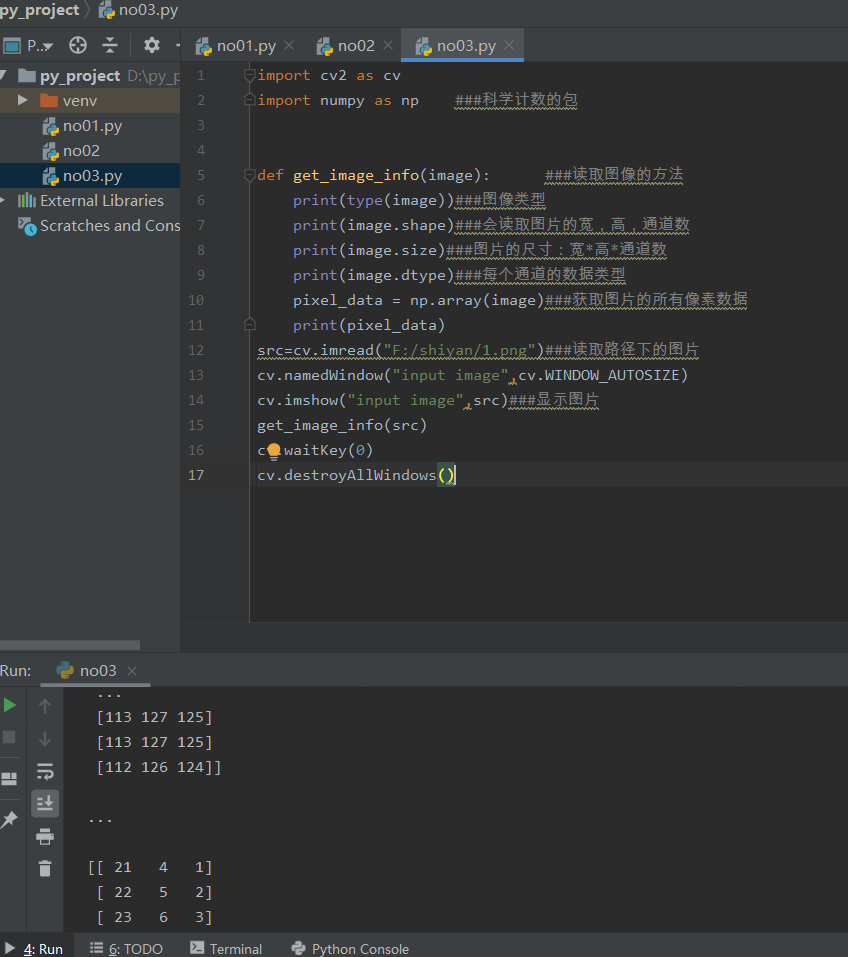This screenshot has height=957, width=848.
Task: Click the Stop process square button
Action: coord(9,737)
